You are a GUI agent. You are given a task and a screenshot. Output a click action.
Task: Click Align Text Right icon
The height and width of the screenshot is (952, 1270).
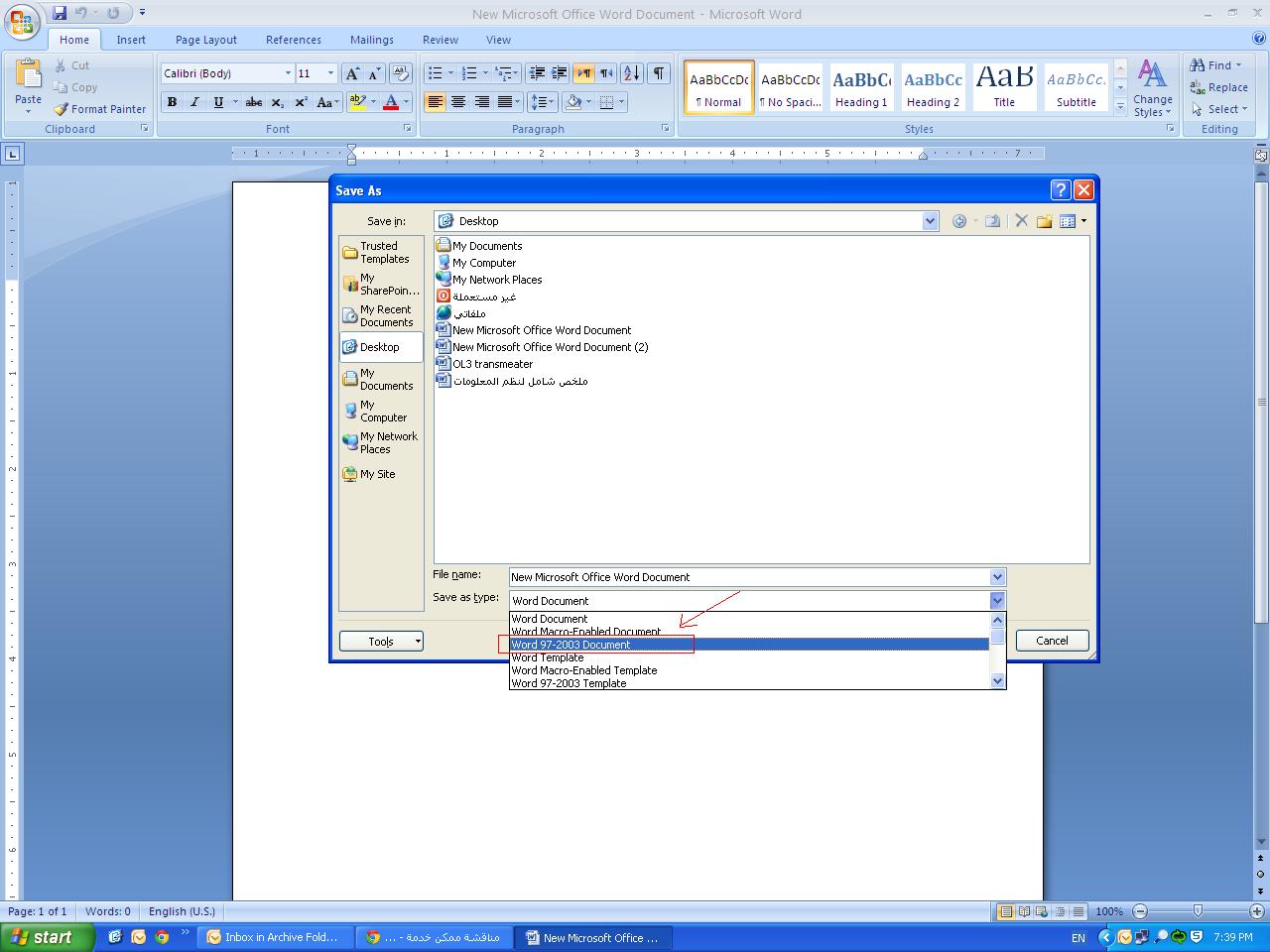click(x=481, y=102)
